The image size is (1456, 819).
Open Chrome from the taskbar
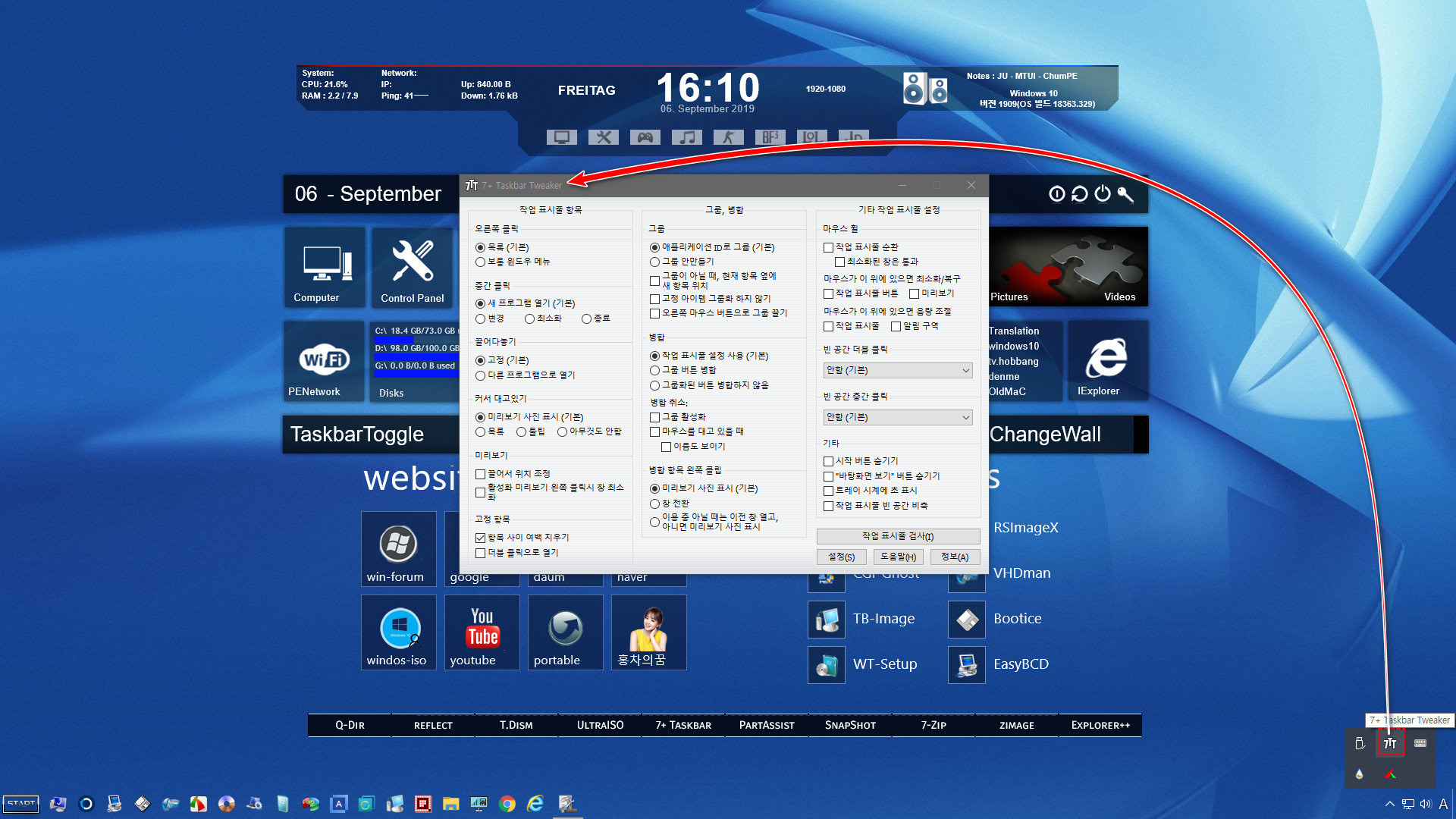[507, 804]
